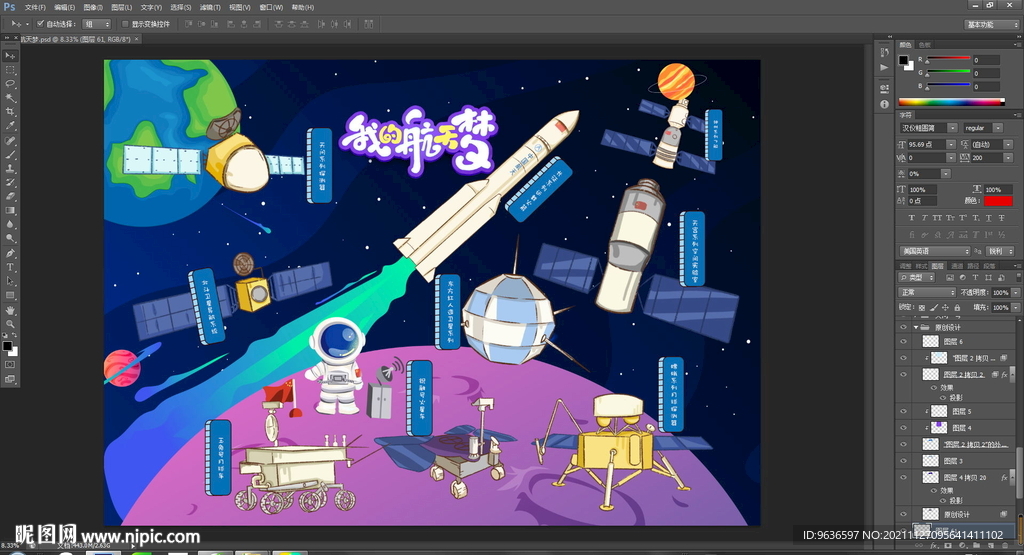
Task: Select the Clone Stamp tool
Action: tap(10, 168)
